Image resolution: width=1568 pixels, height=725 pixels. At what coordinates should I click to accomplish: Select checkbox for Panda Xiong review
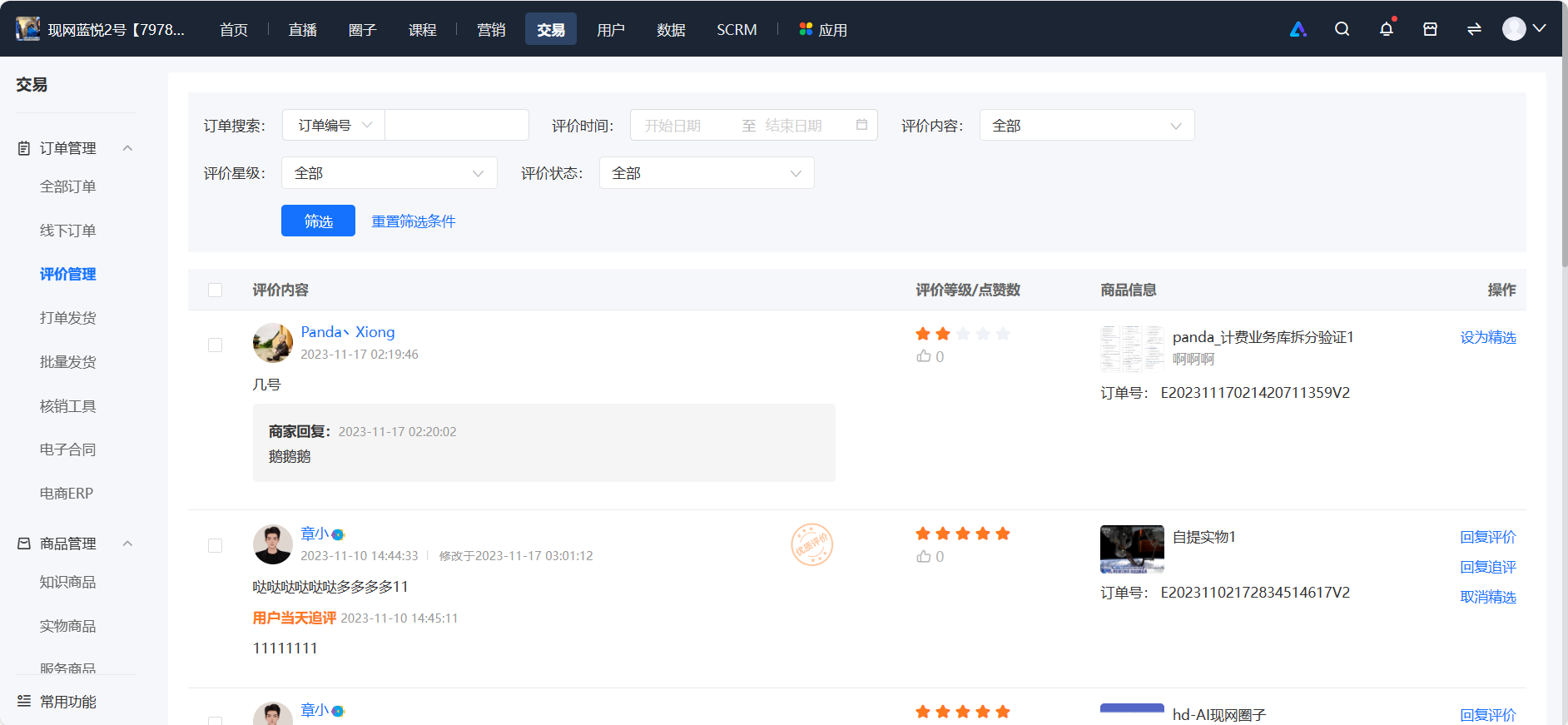216,345
